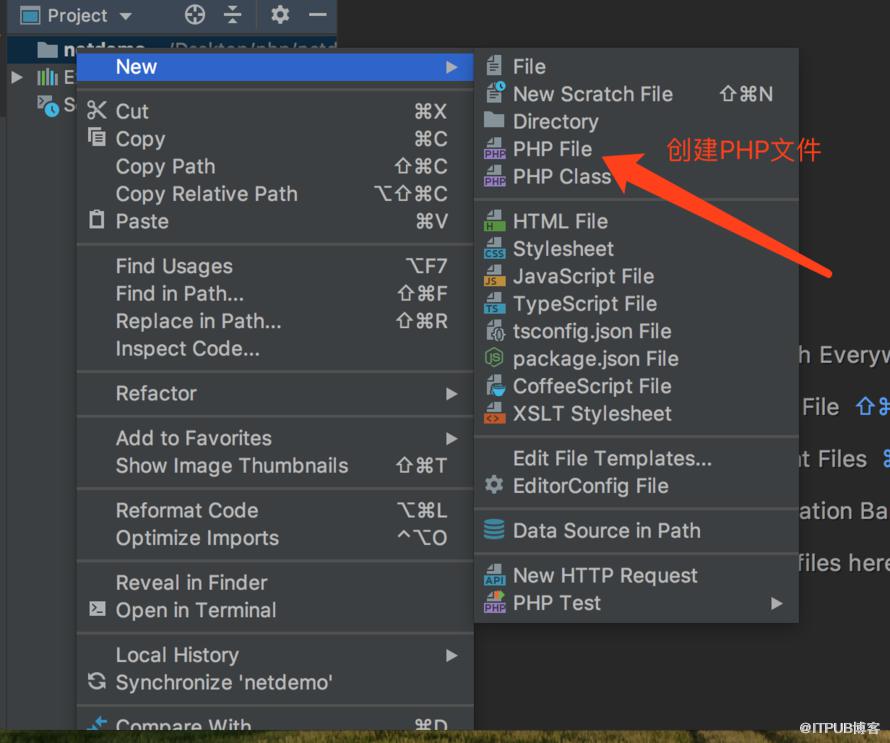Image resolution: width=890 pixels, height=743 pixels.
Task: Click the locate target icon in Project toolbar
Action: (x=195, y=15)
